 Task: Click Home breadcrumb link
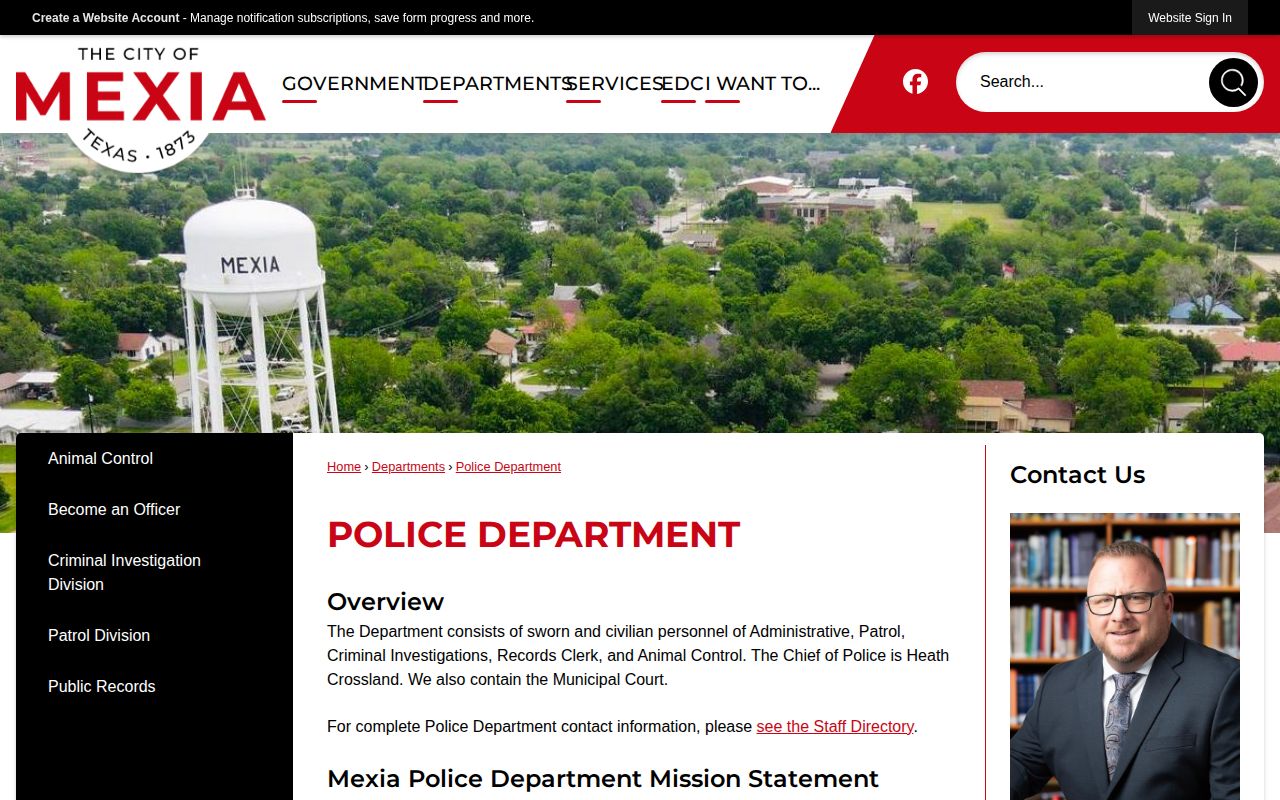[344, 467]
